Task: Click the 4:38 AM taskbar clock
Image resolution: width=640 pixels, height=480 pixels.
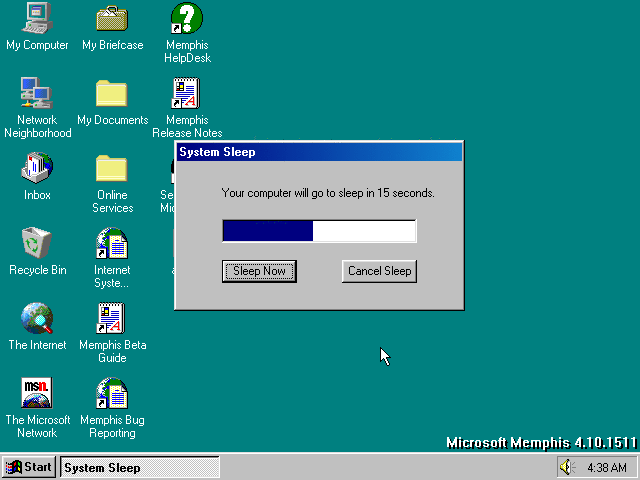Action: coord(607,467)
